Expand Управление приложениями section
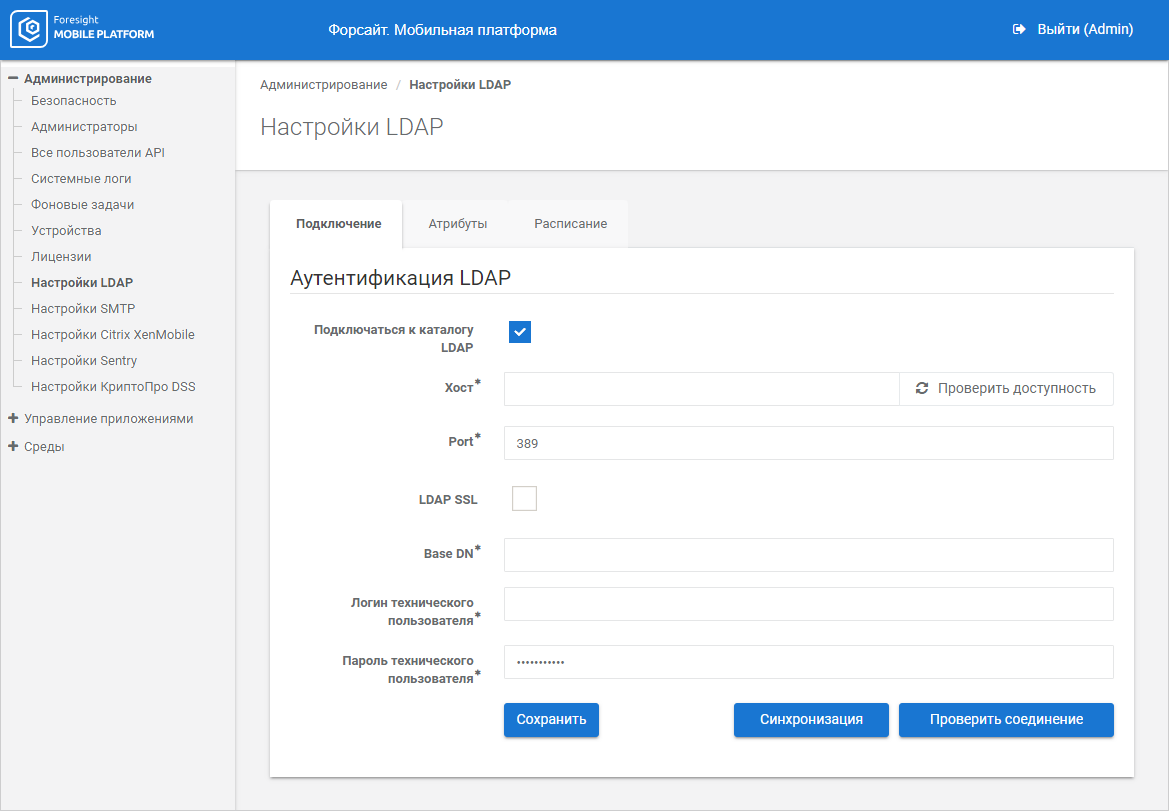The width and height of the screenshot is (1169, 811). 13,419
